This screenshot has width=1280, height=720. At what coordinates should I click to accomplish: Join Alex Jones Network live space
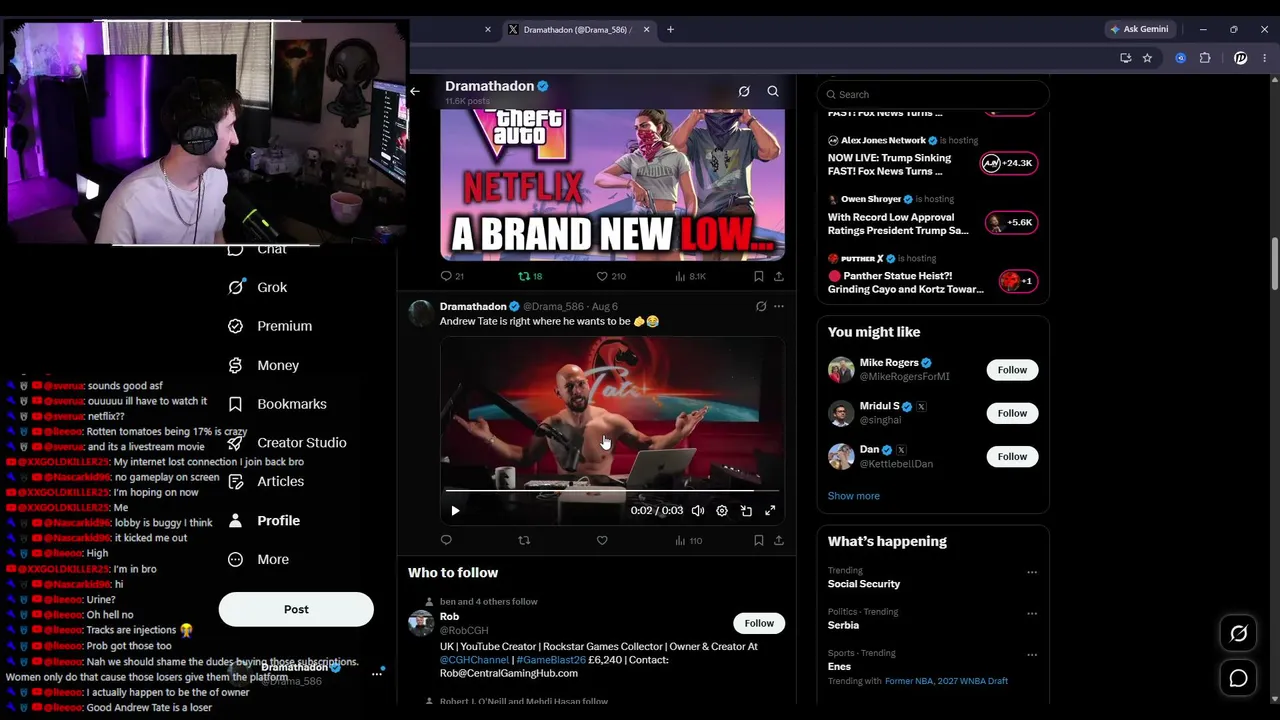tap(1008, 163)
